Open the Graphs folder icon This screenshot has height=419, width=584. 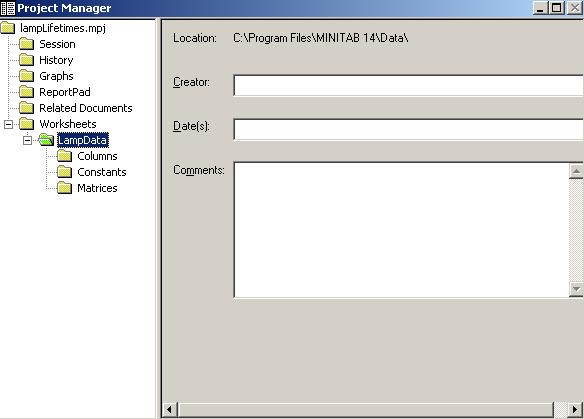pyautogui.click(x=27, y=76)
